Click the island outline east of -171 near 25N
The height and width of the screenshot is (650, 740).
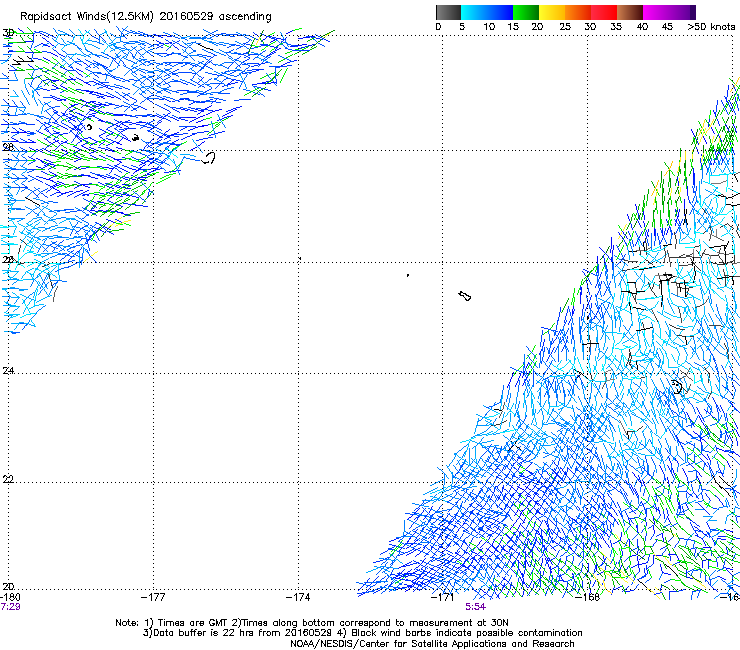tap(464, 296)
